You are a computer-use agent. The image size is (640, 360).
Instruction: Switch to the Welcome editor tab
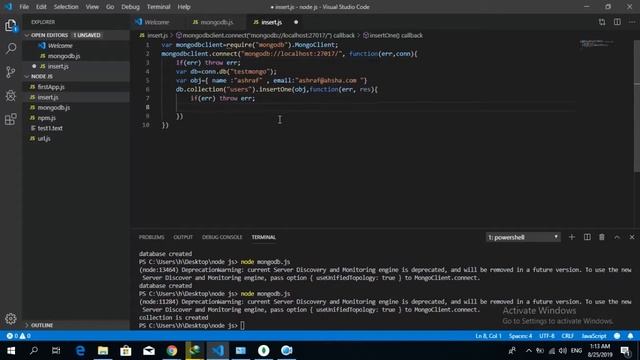click(x=157, y=22)
